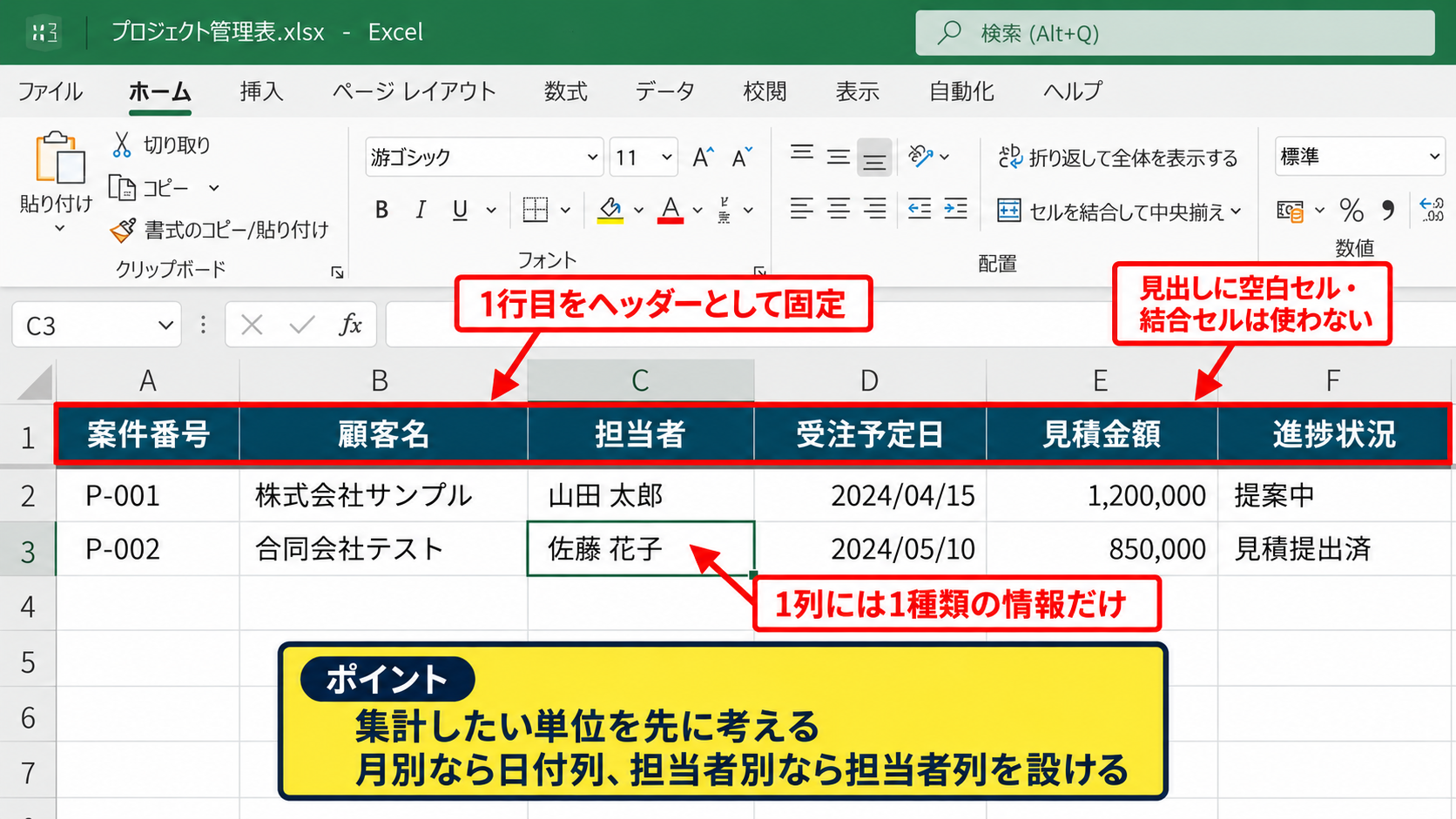This screenshot has width=1456, height=819.
Task: Apply red font color with the A icon
Action: [x=670, y=210]
